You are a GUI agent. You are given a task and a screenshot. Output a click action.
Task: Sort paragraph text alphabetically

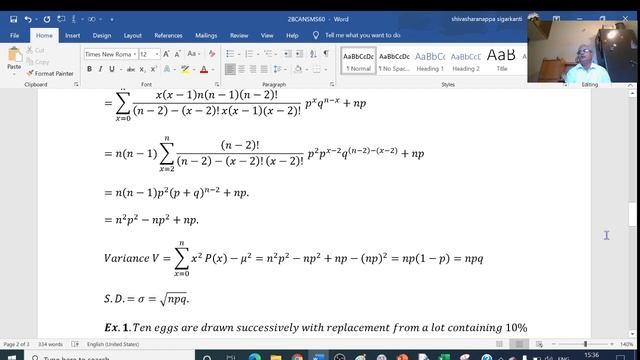click(313, 54)
